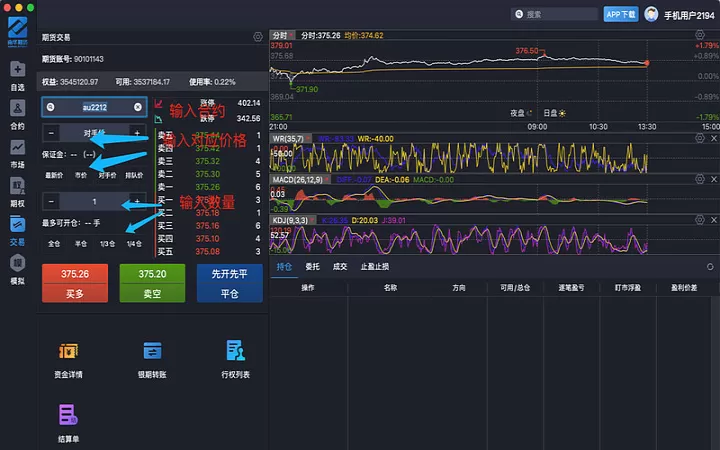Toggle the 日盘 day session marker
The image size is (720, 450).
click(x=555, y=113)
